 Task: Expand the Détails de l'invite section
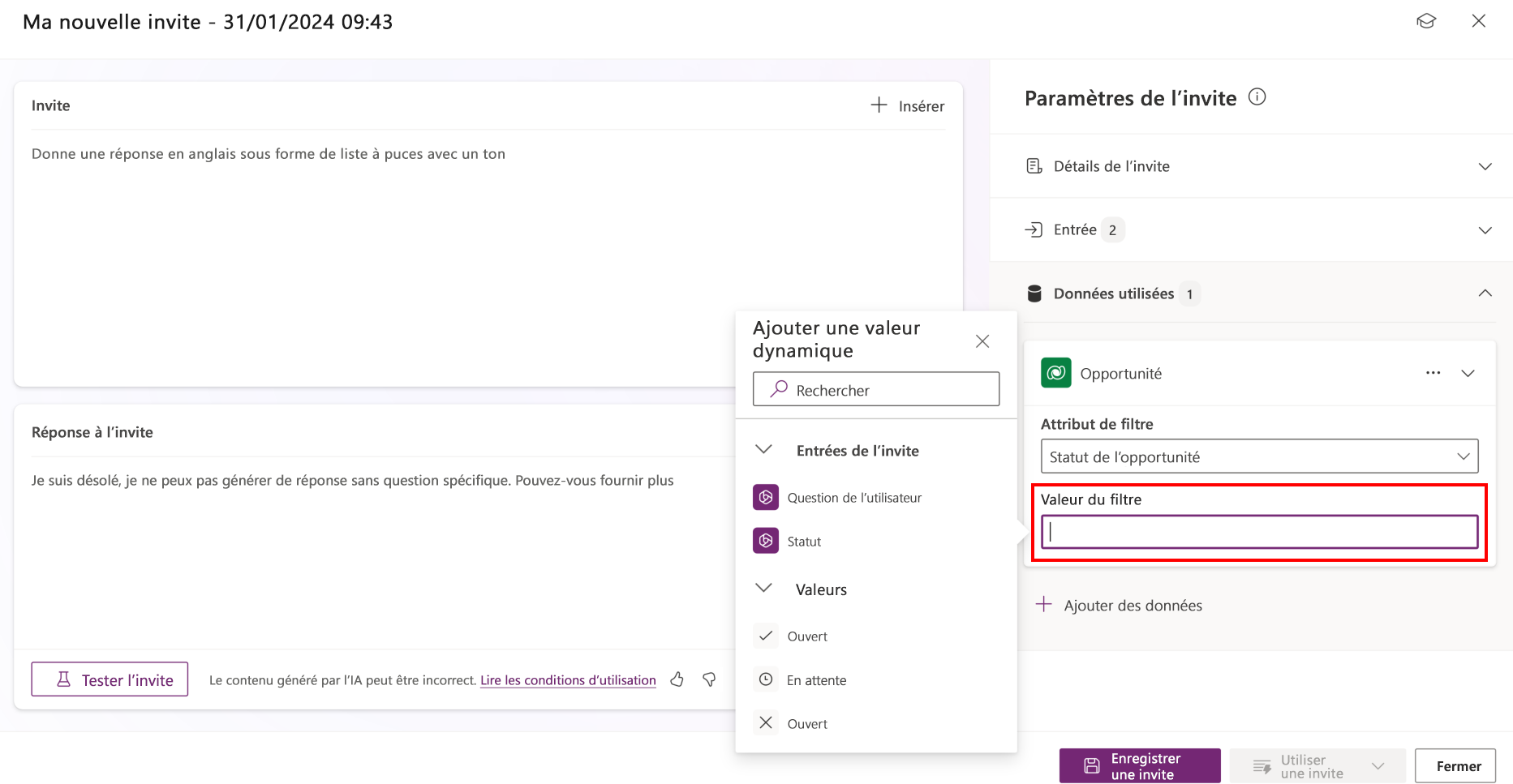(1485, 166)
